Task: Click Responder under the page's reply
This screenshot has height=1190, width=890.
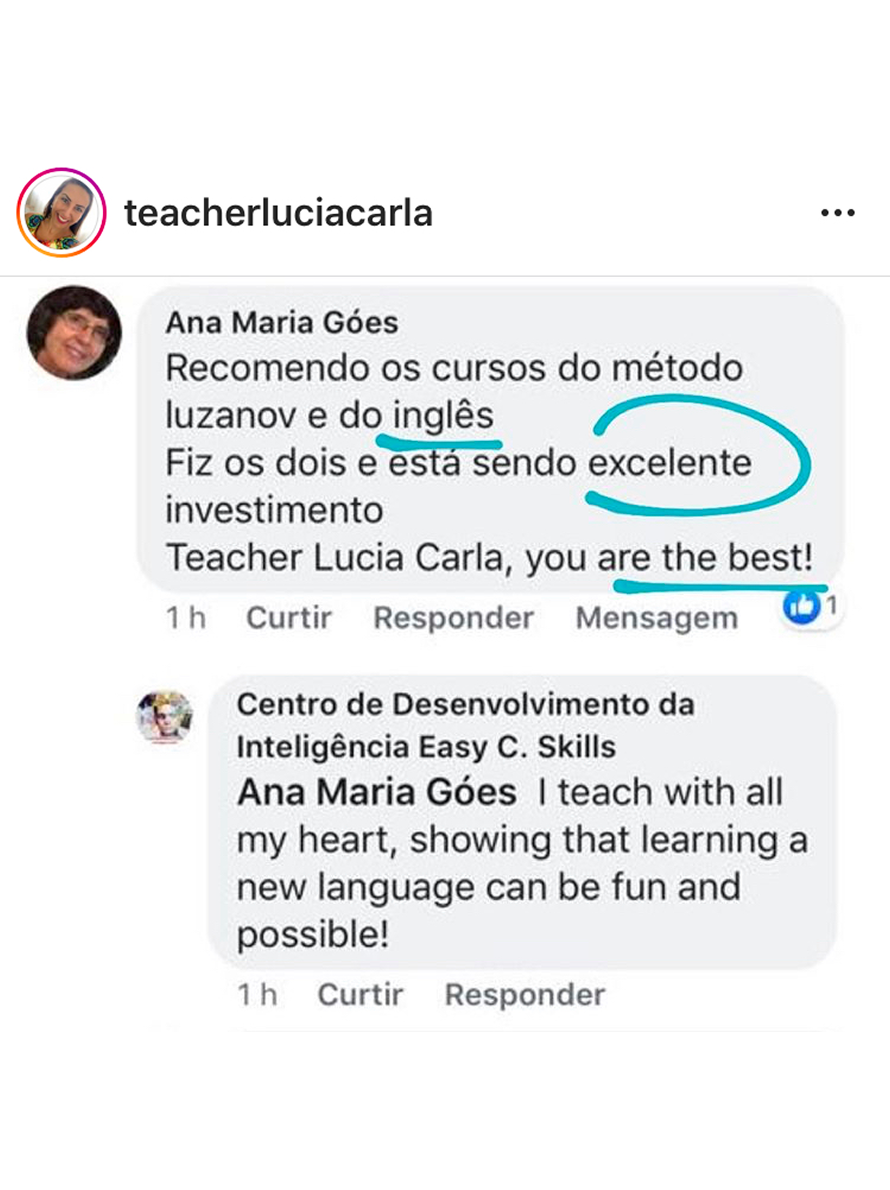Action: (x=524, y=995)
